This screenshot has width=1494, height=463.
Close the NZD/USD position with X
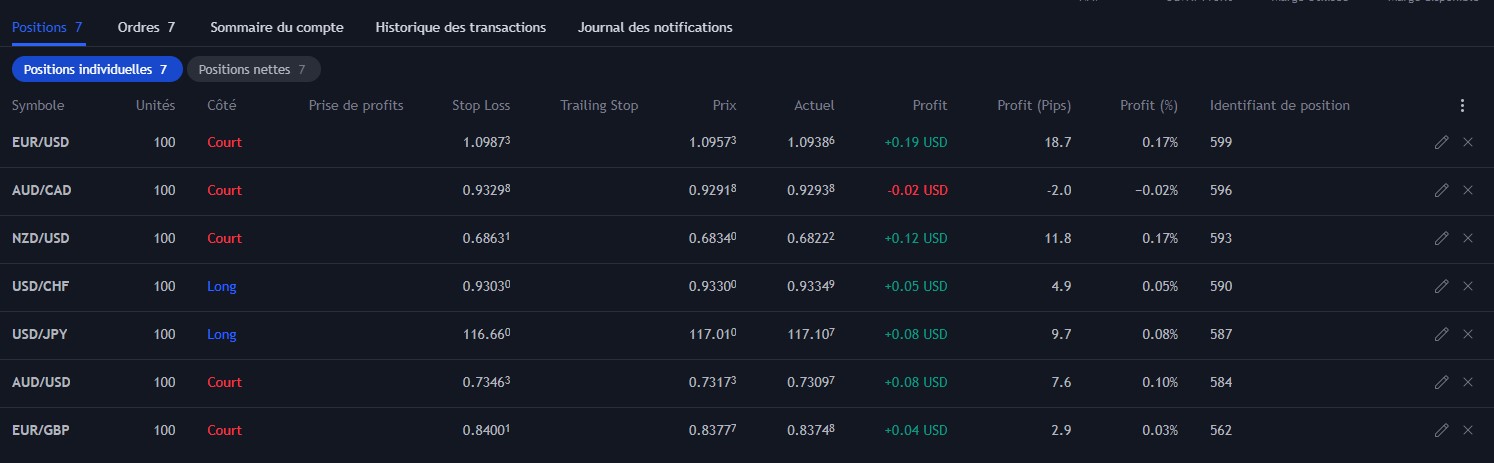click(x=1468, y=238)
